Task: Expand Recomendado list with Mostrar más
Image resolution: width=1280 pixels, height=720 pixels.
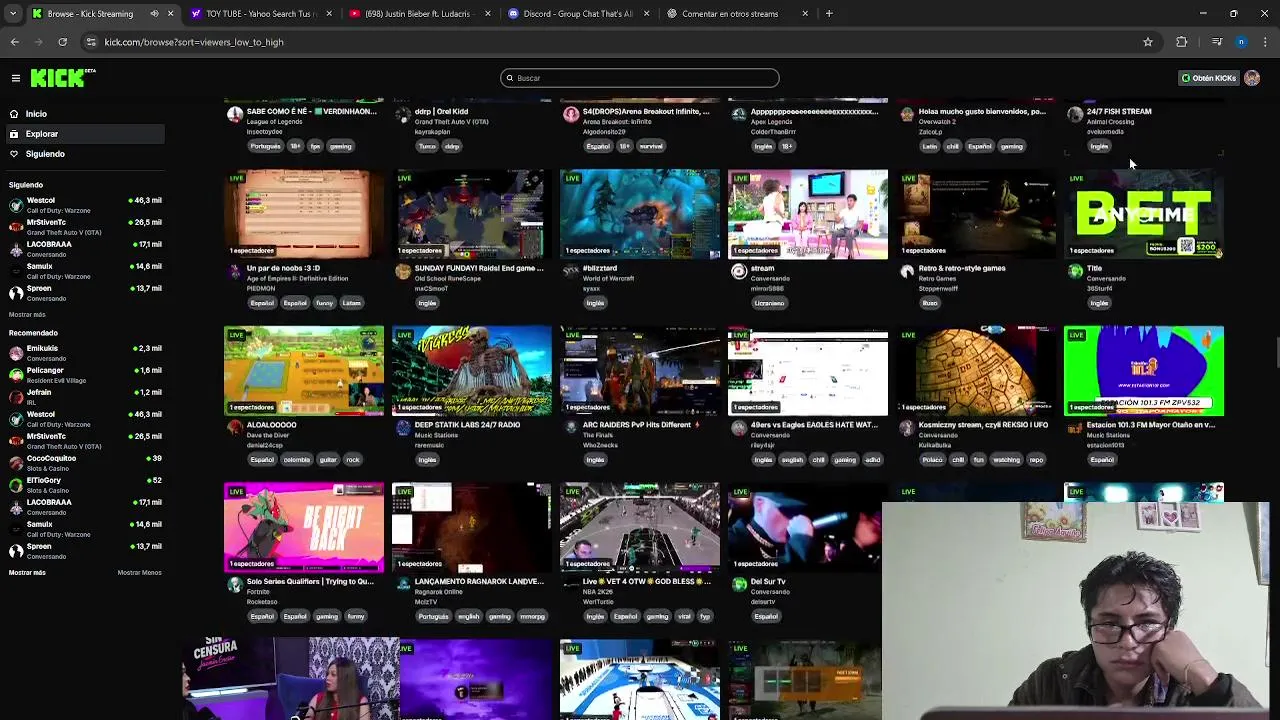Action: coord(27,572)
